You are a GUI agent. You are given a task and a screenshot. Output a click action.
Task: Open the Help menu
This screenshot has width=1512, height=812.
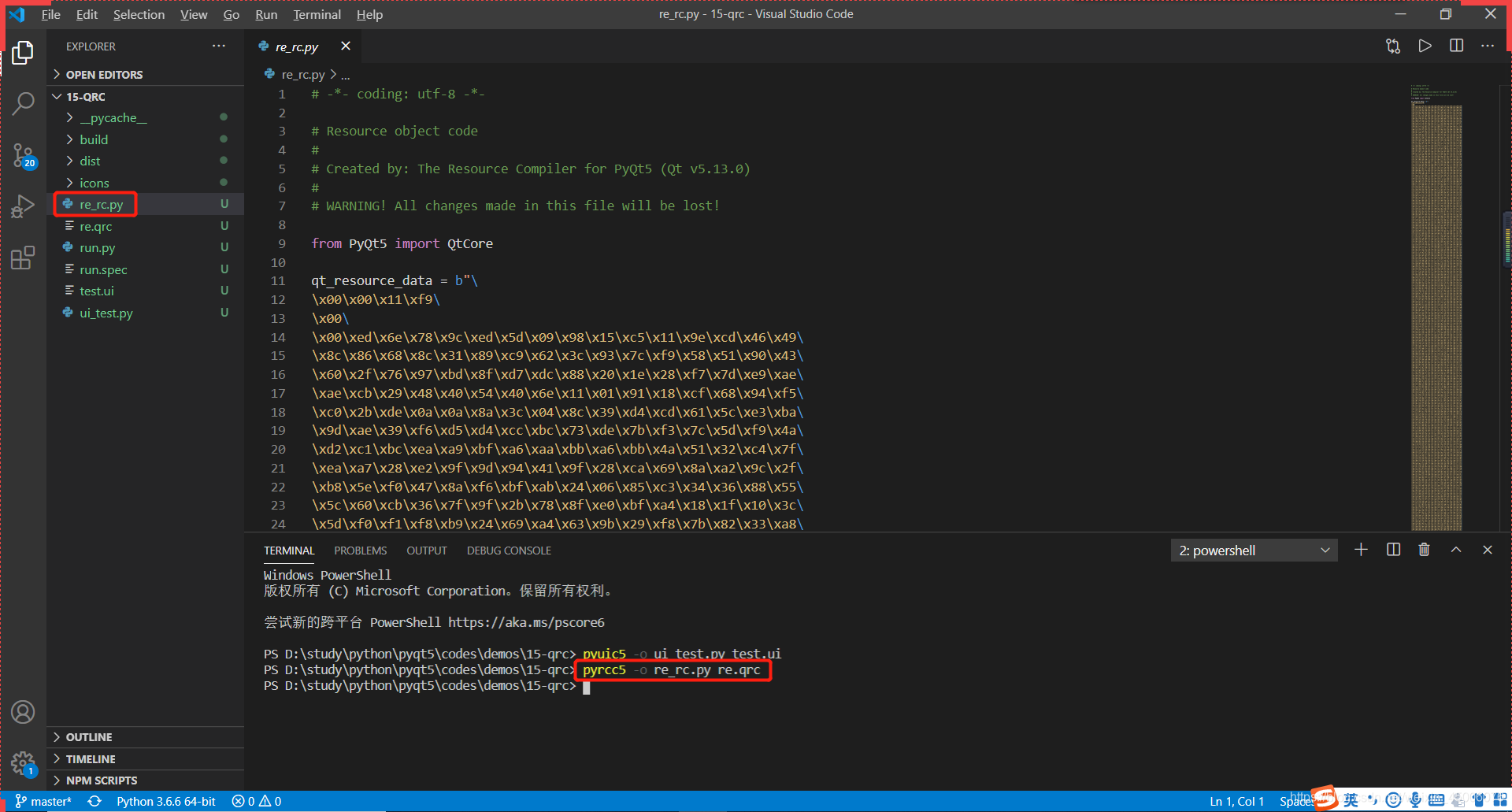[369, 14]
